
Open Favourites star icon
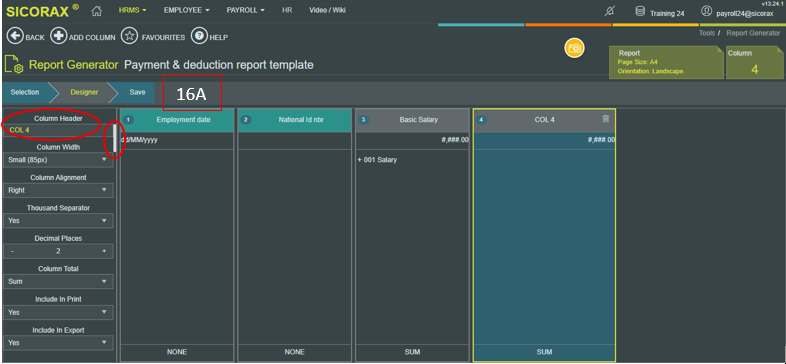click(130, 37)
